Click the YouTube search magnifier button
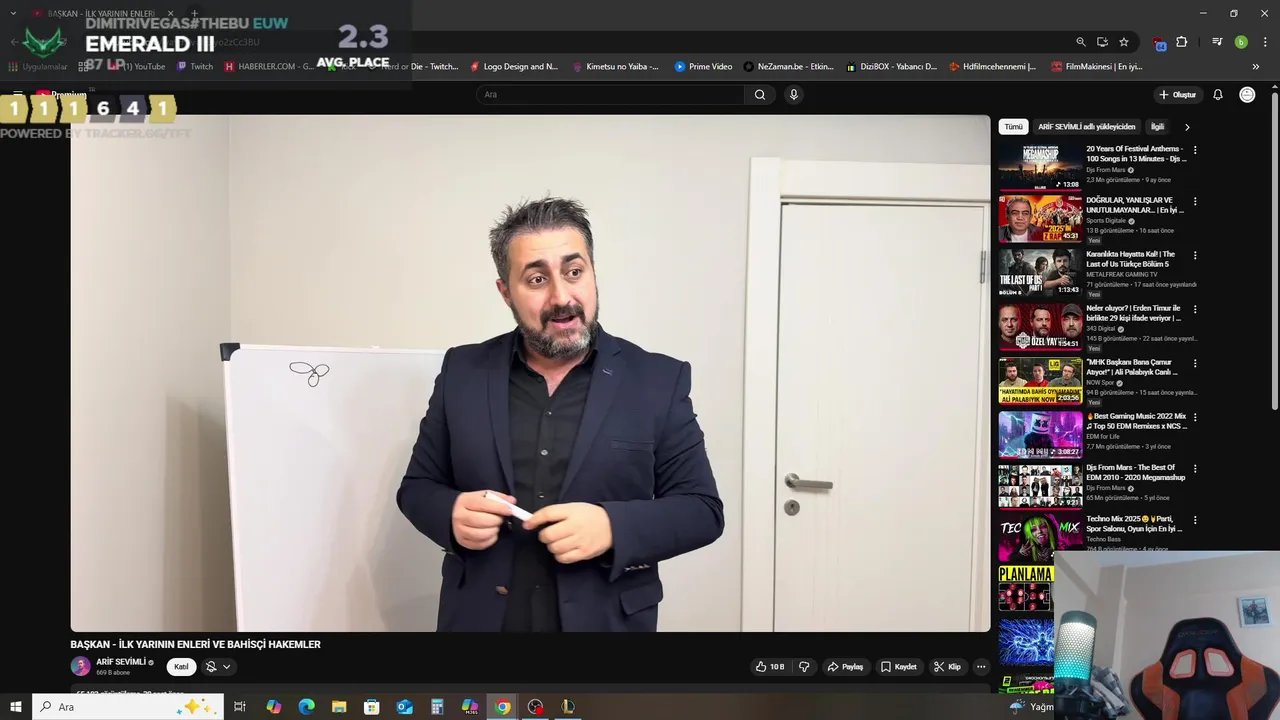This screenshot has width=1280, height=720. [x=760, y=95]
